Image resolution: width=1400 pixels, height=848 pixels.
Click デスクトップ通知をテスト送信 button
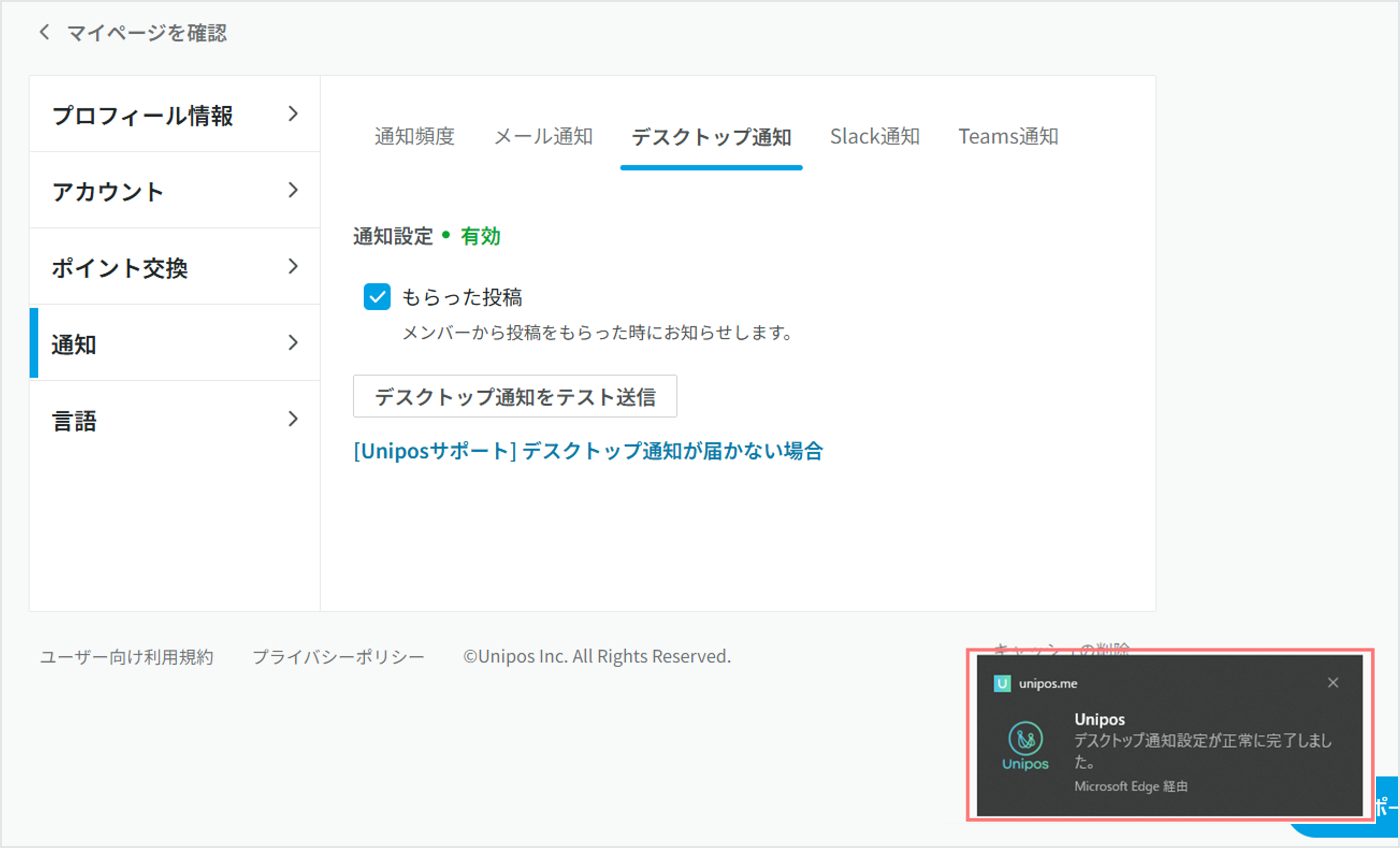point(515,396)
